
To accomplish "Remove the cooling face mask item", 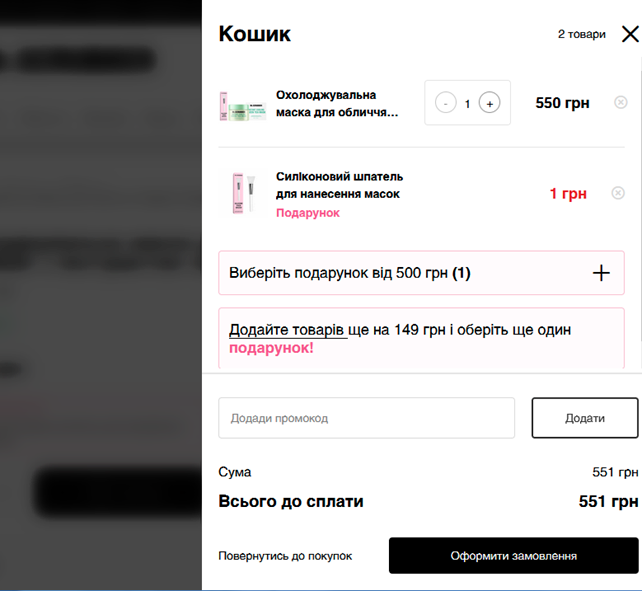I will [621, 102].
